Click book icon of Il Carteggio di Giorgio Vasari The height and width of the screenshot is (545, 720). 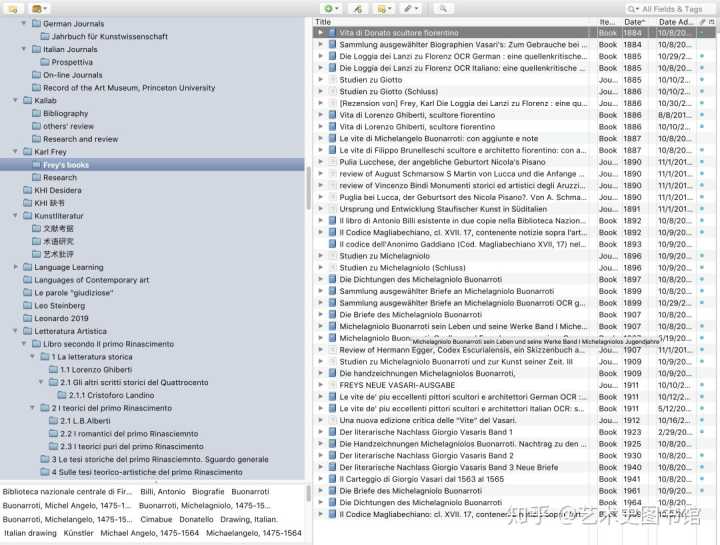332,479
